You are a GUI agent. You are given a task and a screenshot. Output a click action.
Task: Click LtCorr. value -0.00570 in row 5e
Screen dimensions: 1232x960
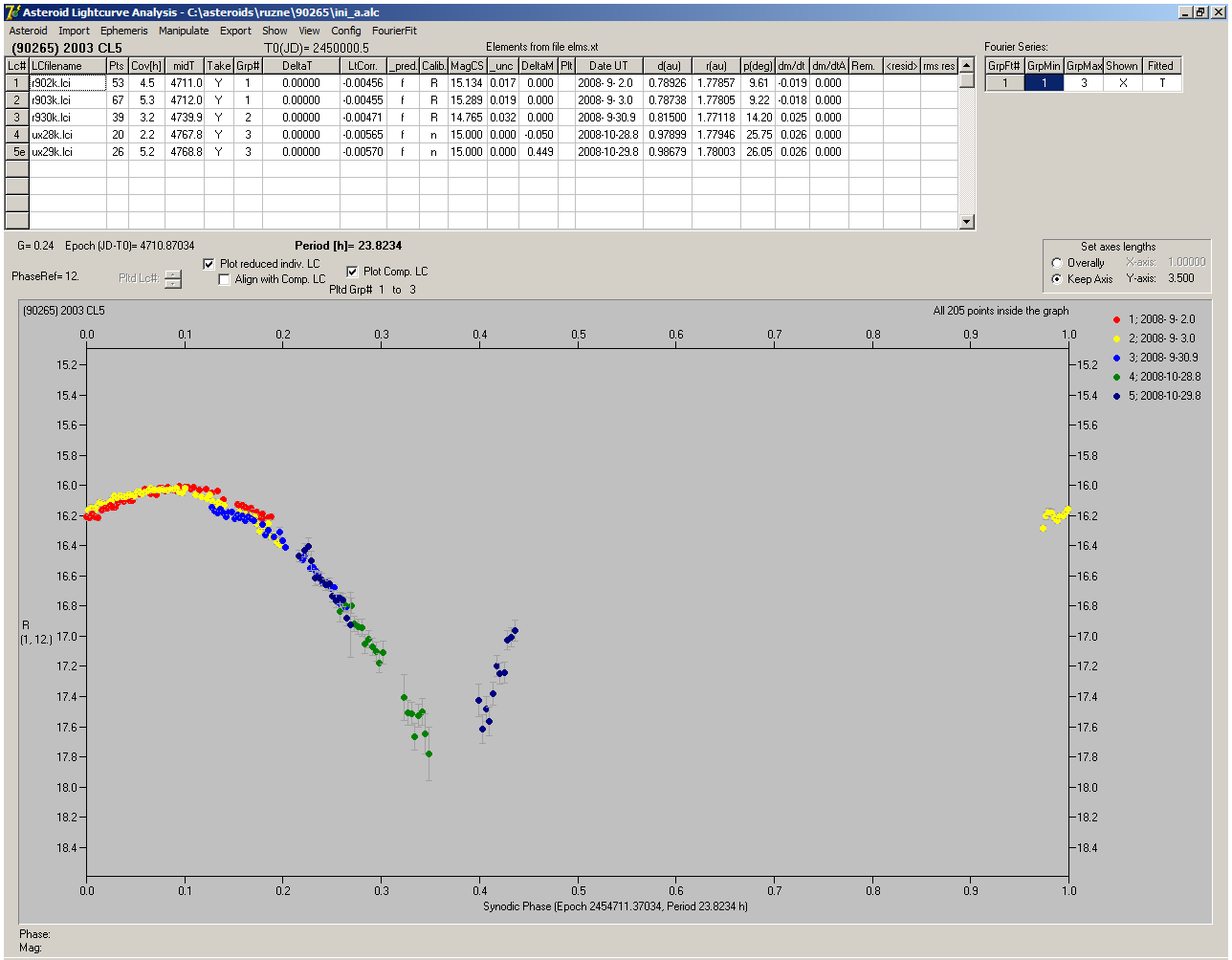[363, 152]
